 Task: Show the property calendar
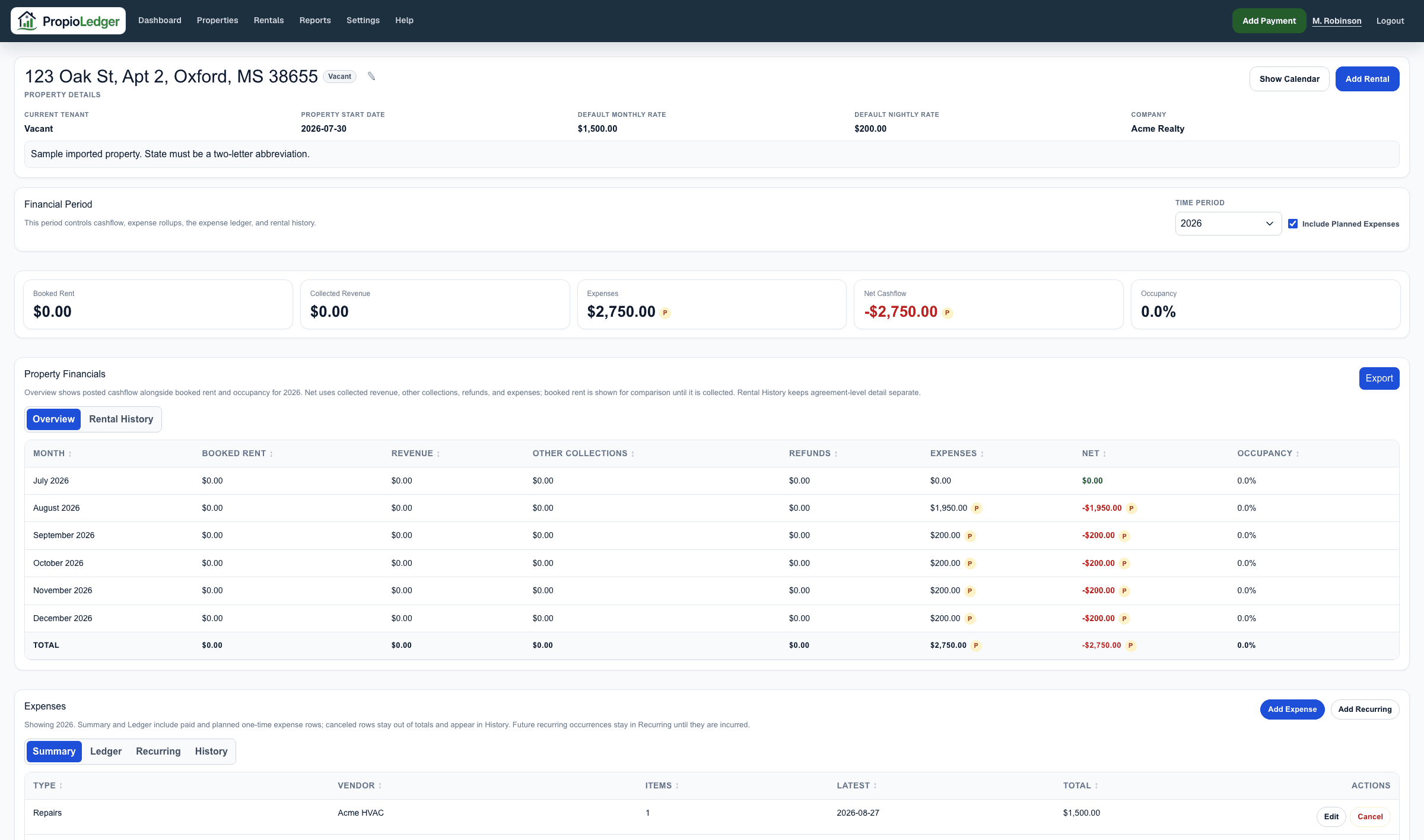[1289, 79]
